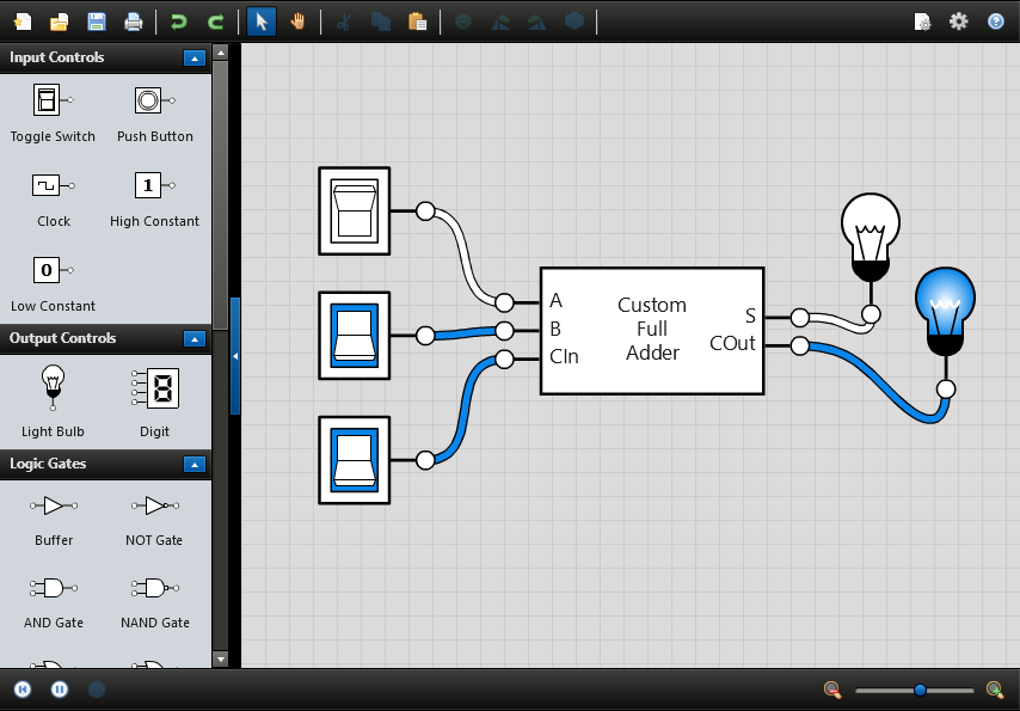Open the help question mark
1020x711 pixels.
tap(995, 22)
